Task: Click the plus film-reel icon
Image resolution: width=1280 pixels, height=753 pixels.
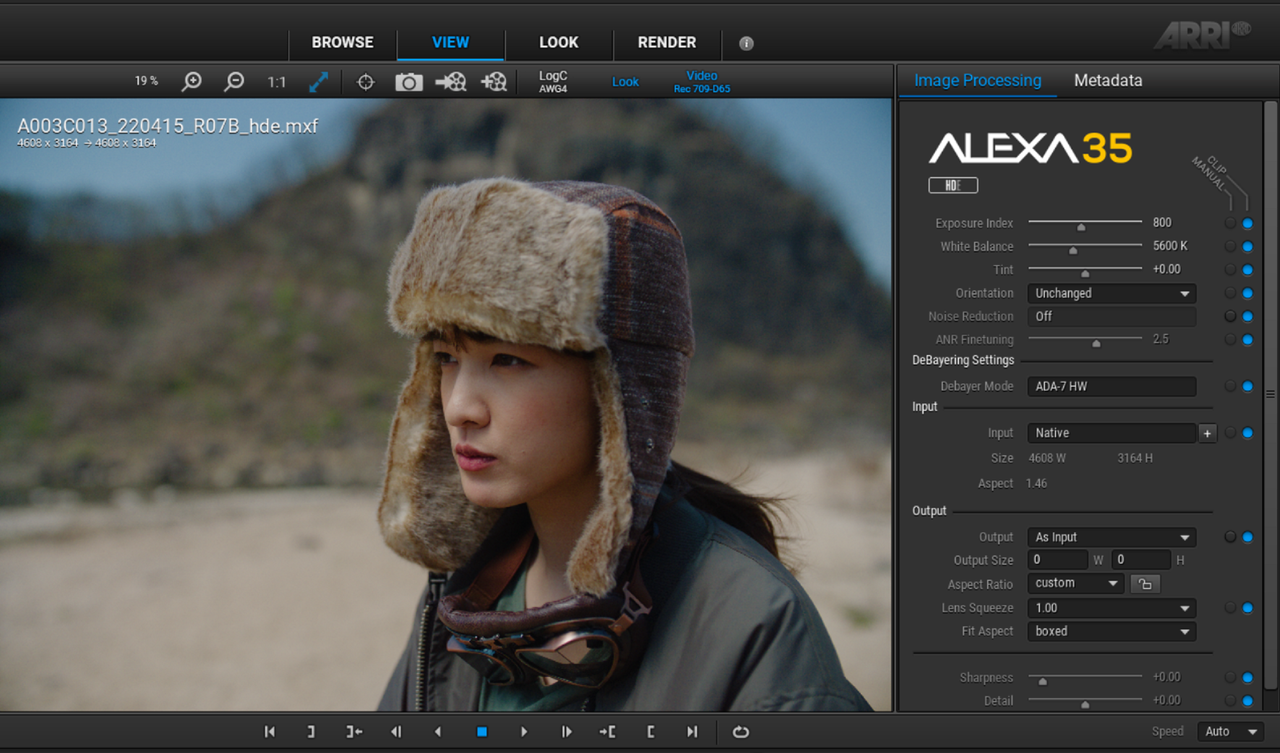Action: click(x=494, y=82)
